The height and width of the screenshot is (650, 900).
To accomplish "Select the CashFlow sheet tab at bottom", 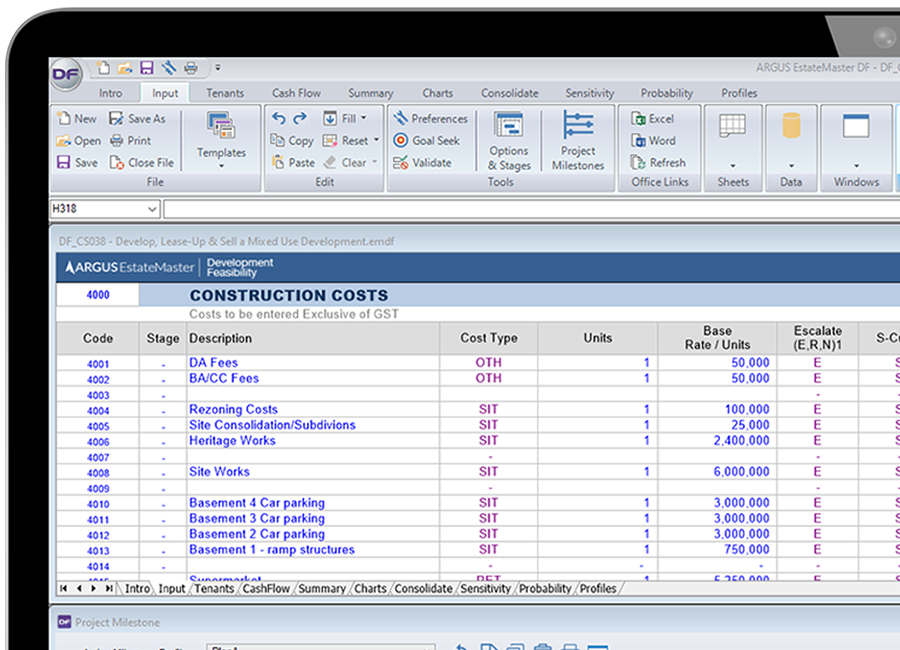I will (265, 588).
